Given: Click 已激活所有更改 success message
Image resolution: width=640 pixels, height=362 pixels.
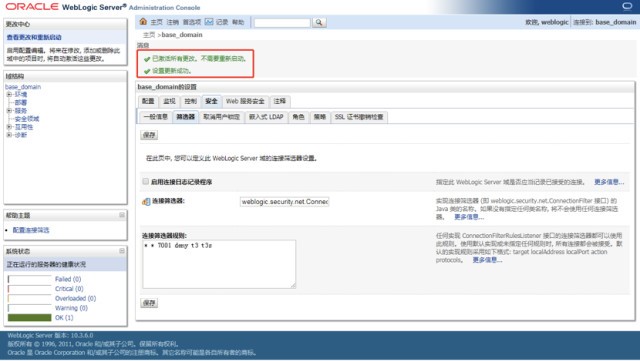Looking at the screenshot, I should (x=199, y=59).
